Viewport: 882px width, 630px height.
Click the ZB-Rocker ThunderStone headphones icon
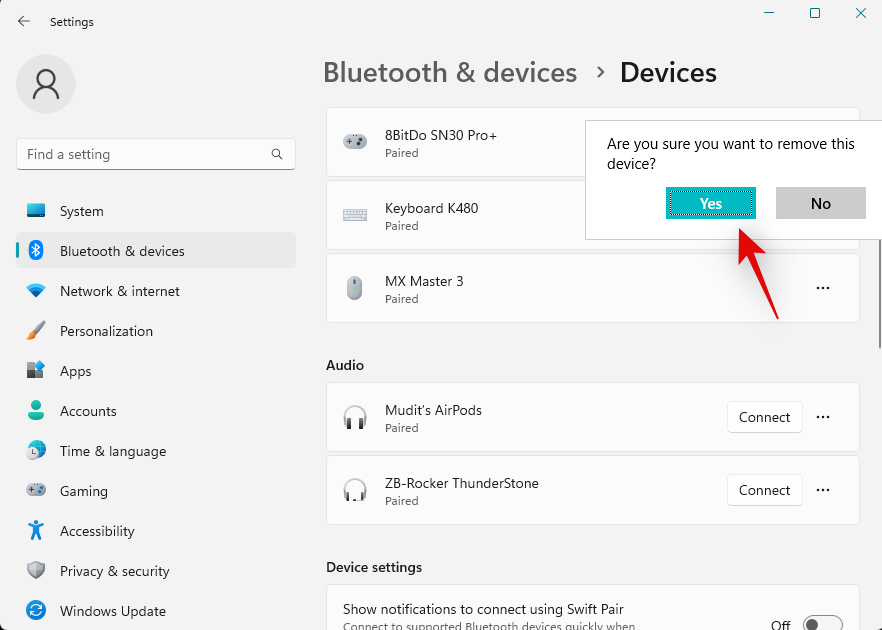[354, 491]
